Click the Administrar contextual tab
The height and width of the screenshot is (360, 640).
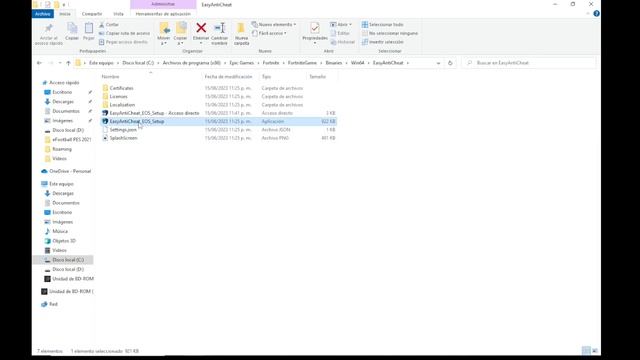[163, 4]
